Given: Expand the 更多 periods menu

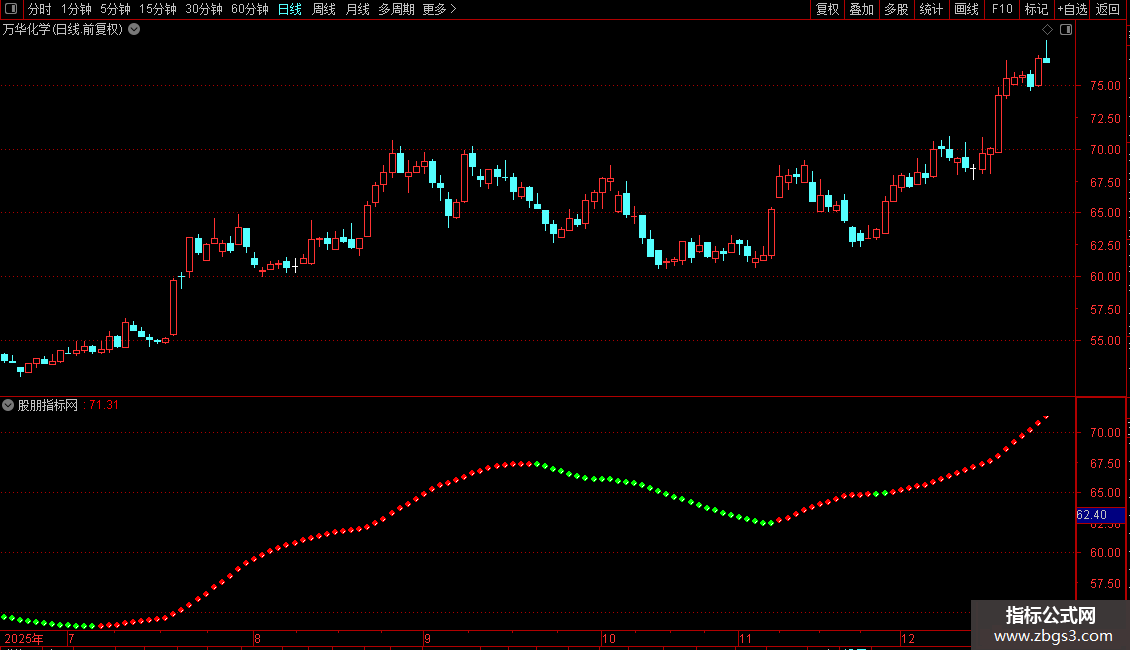Looking at the screenshot, I should (x=440, y=9).
